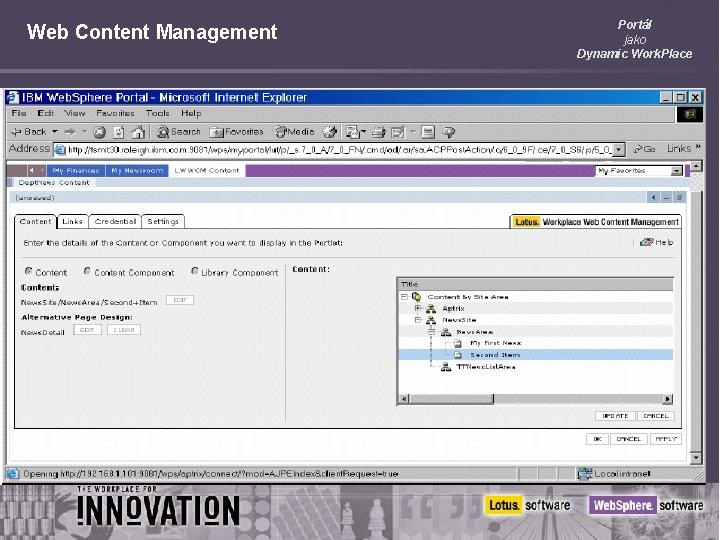Open the Help menu

(191, 113)
